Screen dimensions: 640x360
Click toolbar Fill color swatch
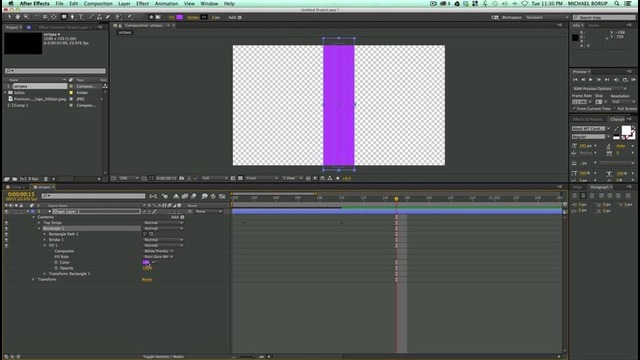(x=180, y=17)
